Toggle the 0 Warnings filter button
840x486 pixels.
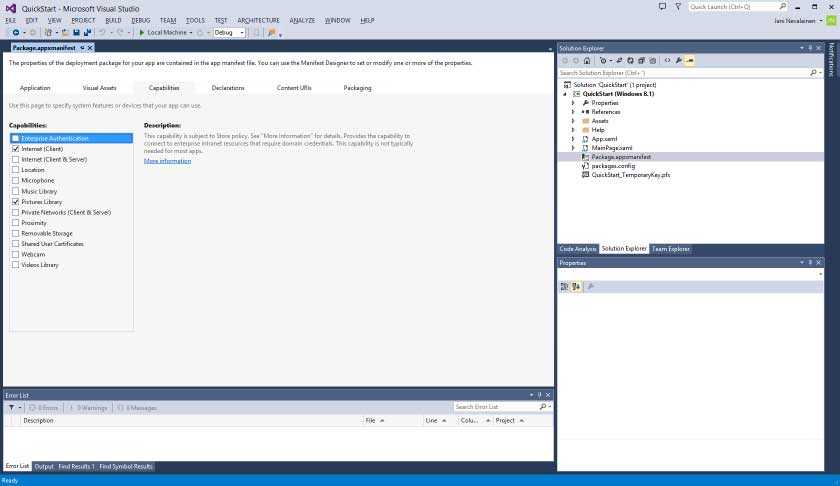[88, 408]
